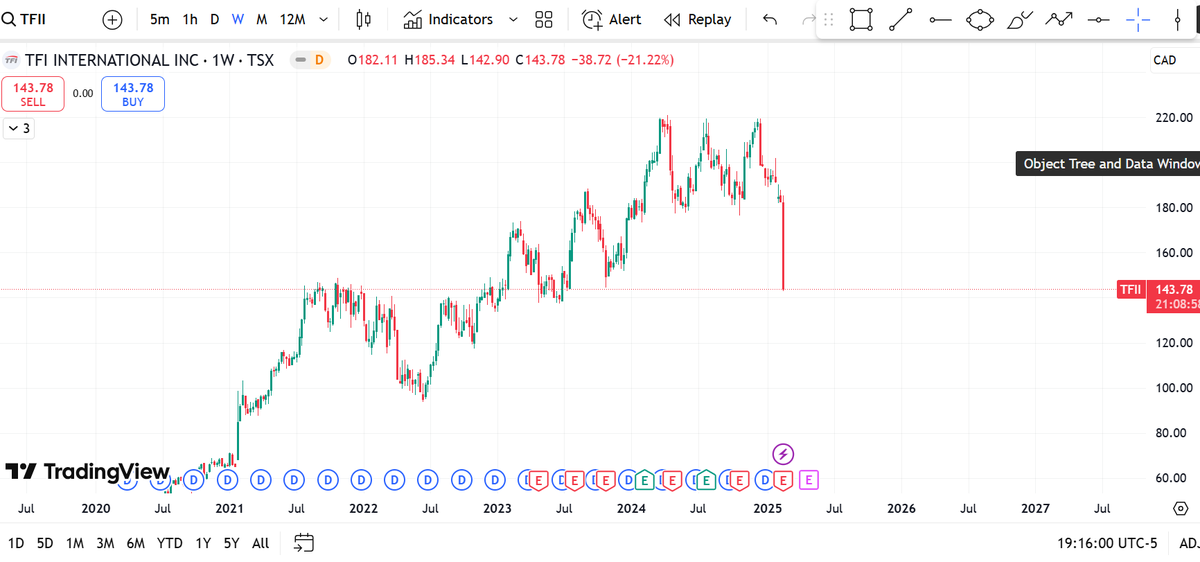Viewport: 1200px width, 562px height.
Task: Grab the drawing toolbar drag handle
Action: 828,19
